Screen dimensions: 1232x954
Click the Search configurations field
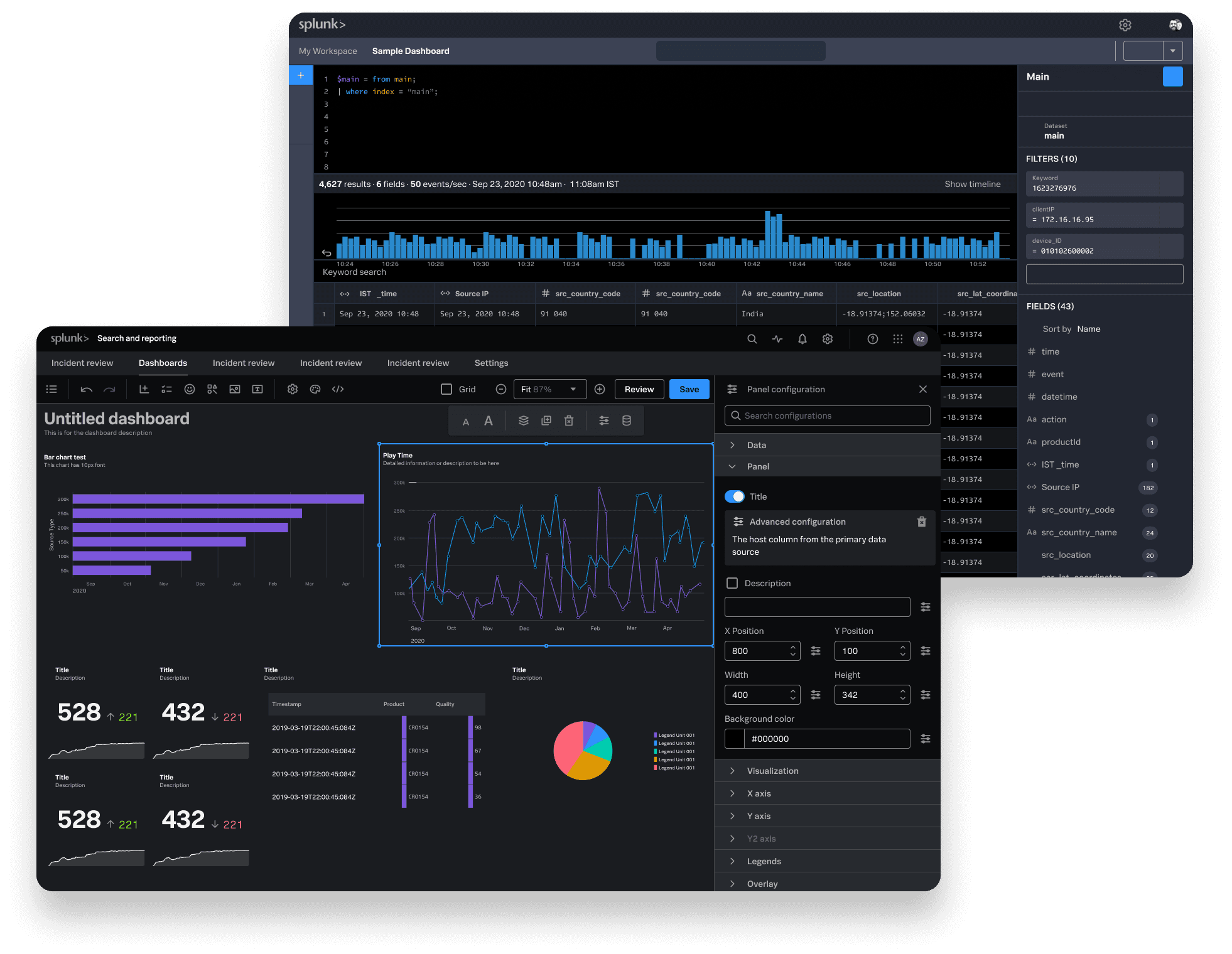tap(828, 415)
